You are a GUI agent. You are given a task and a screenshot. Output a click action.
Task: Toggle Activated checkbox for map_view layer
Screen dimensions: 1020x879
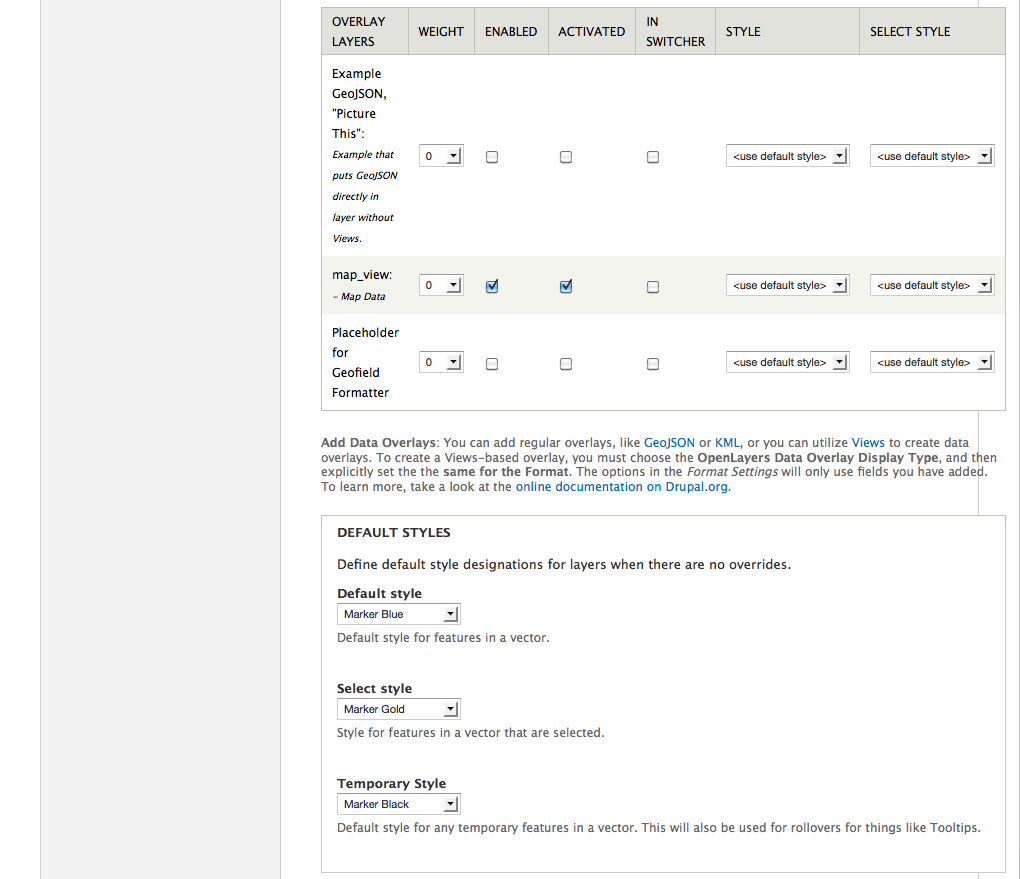(x=566, y=286)
